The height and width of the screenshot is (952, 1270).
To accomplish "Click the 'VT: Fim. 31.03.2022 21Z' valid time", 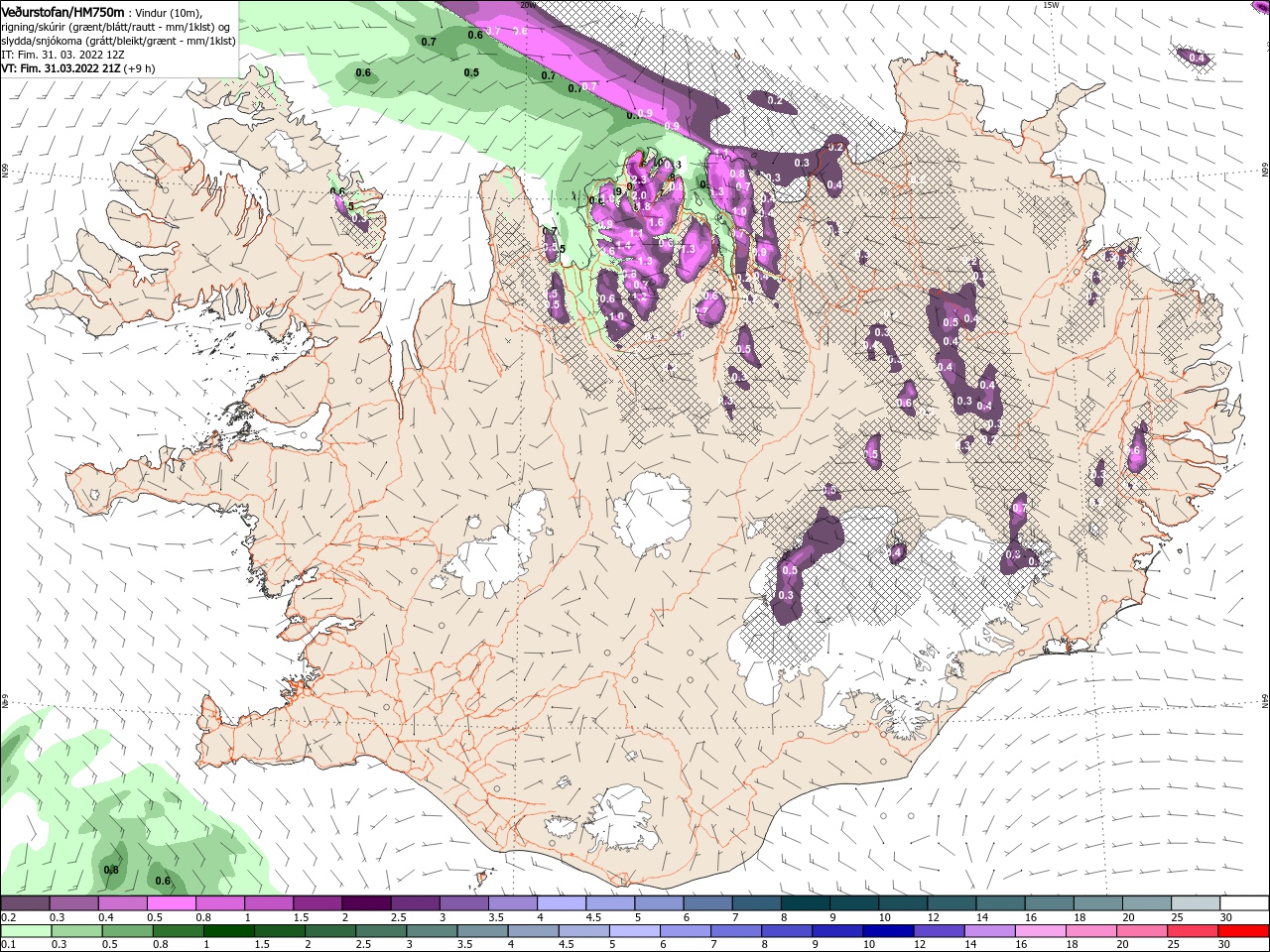I will point(62,68).
